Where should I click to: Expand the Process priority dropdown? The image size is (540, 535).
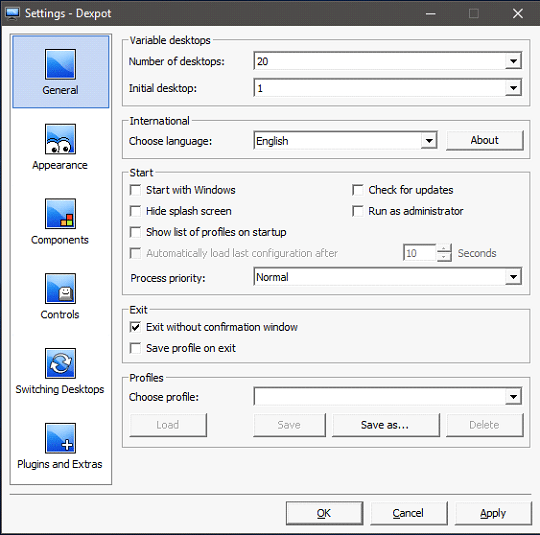513,277
